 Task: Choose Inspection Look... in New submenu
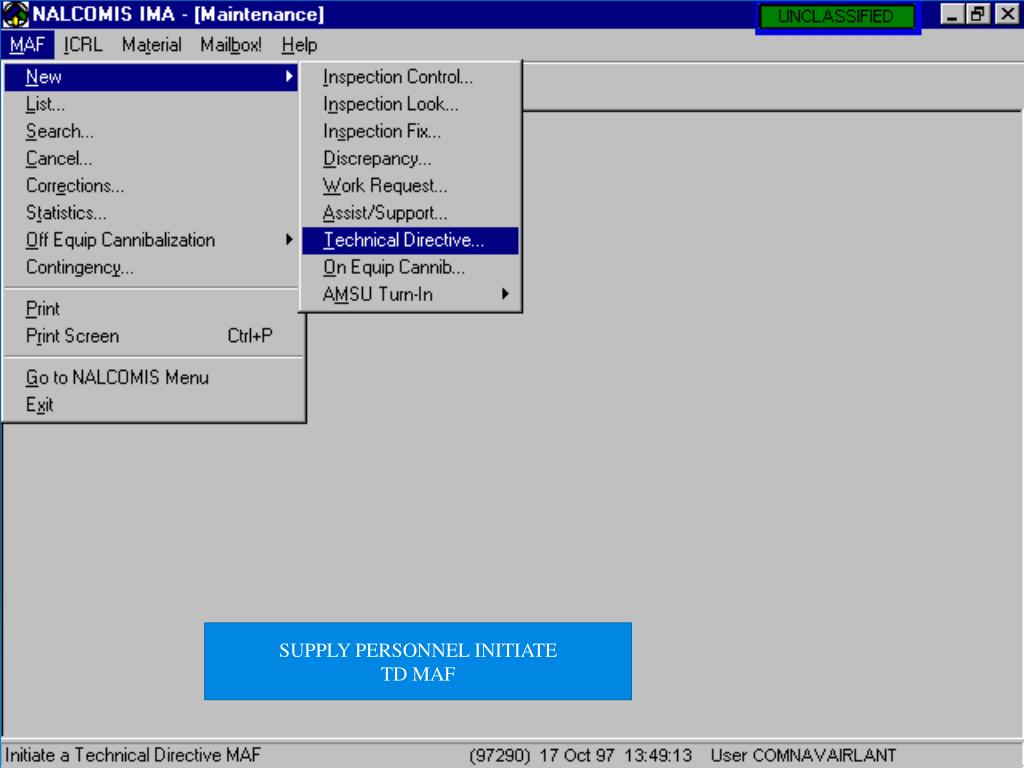[x=410, y=104]
